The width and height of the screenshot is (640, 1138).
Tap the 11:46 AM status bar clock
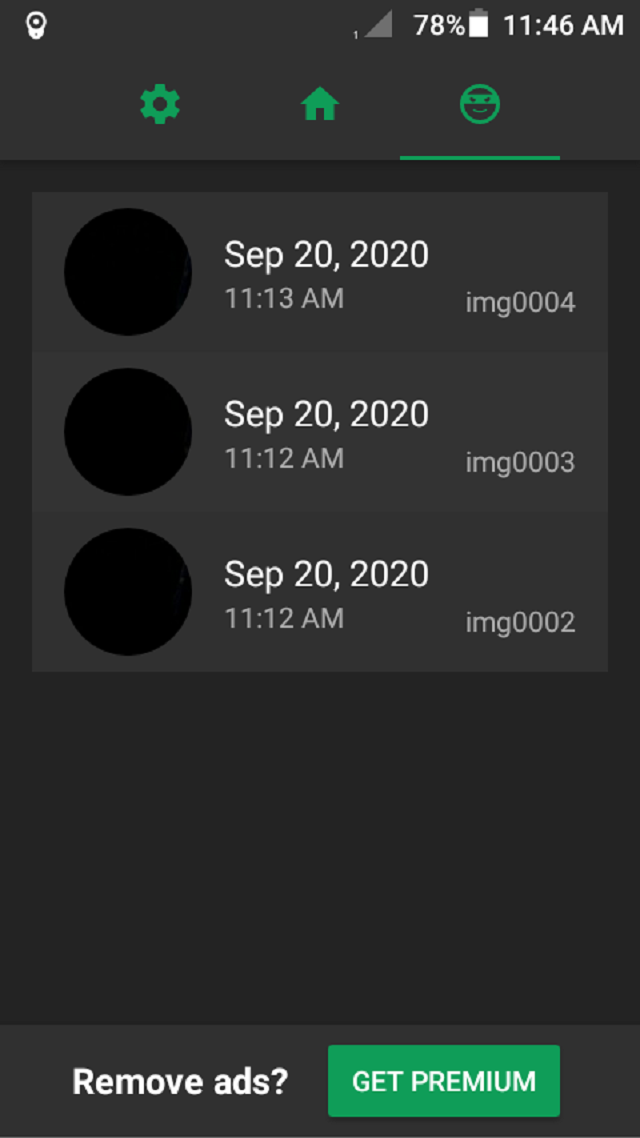563,26
